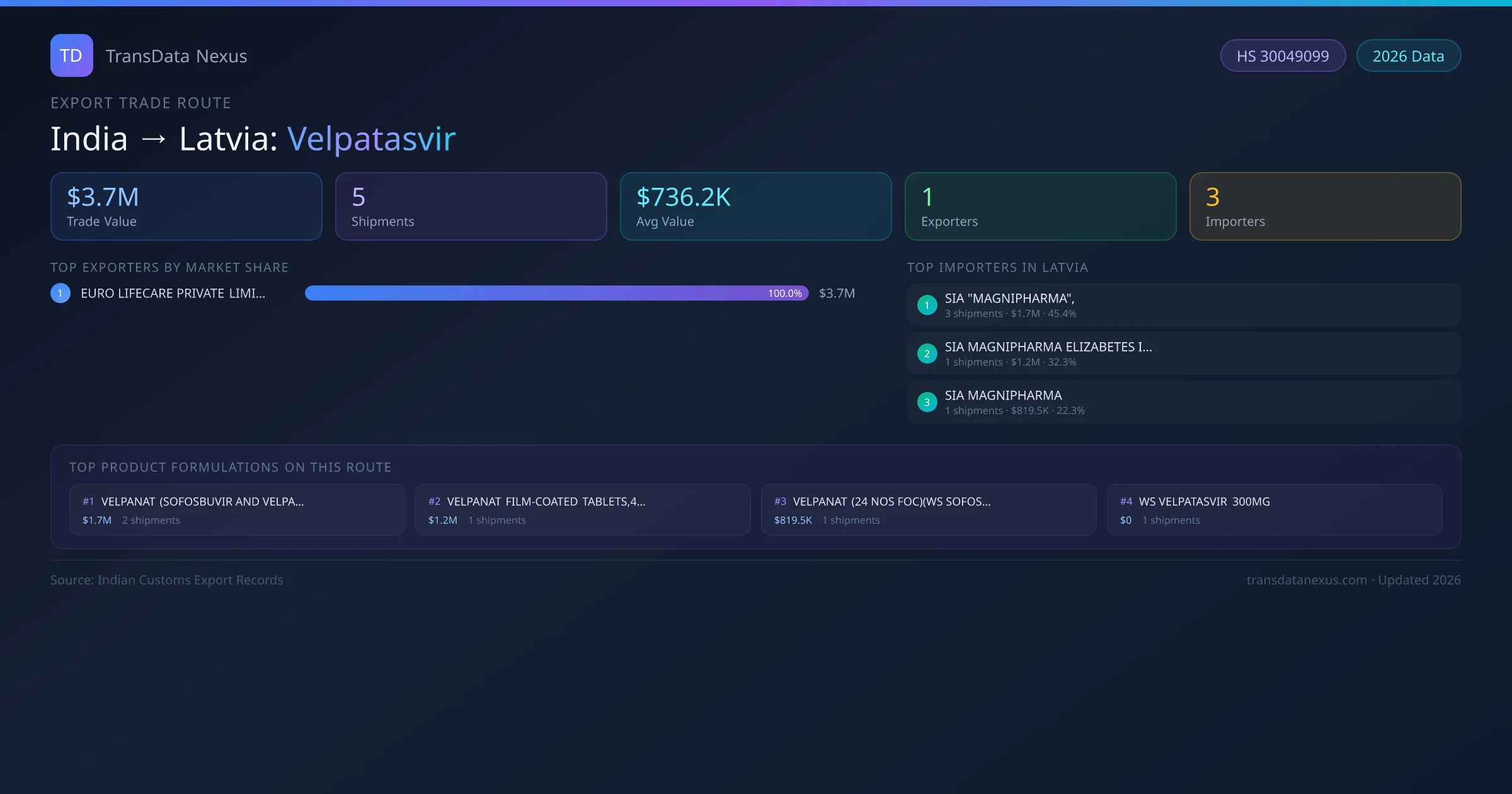Click EURO LIFECARE PRIVATE LIMI... exporter name

pos(173,293)
